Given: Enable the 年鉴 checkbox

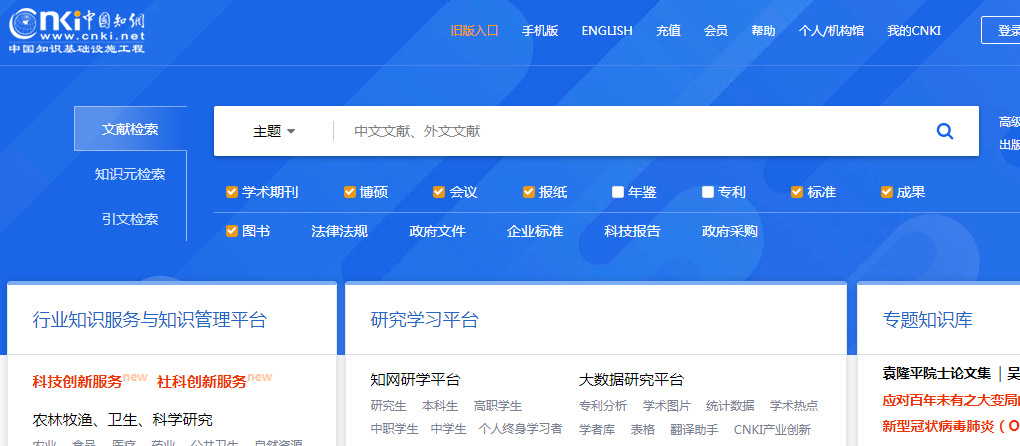Looking at the screenshot, I should 618,192.
